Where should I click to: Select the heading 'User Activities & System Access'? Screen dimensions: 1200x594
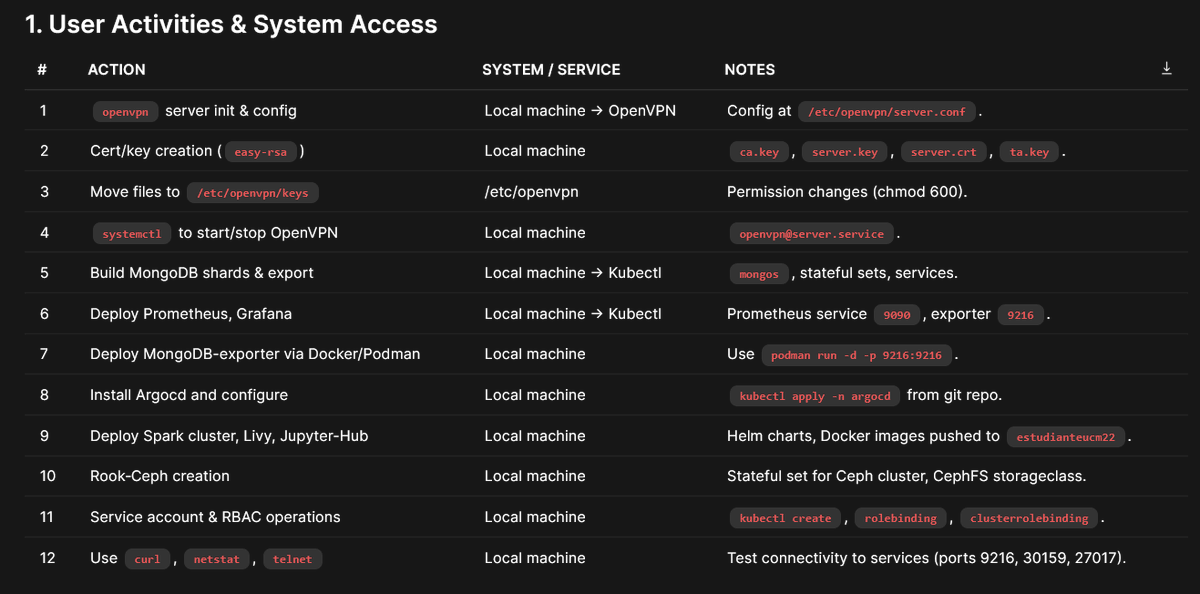[231, 25]
